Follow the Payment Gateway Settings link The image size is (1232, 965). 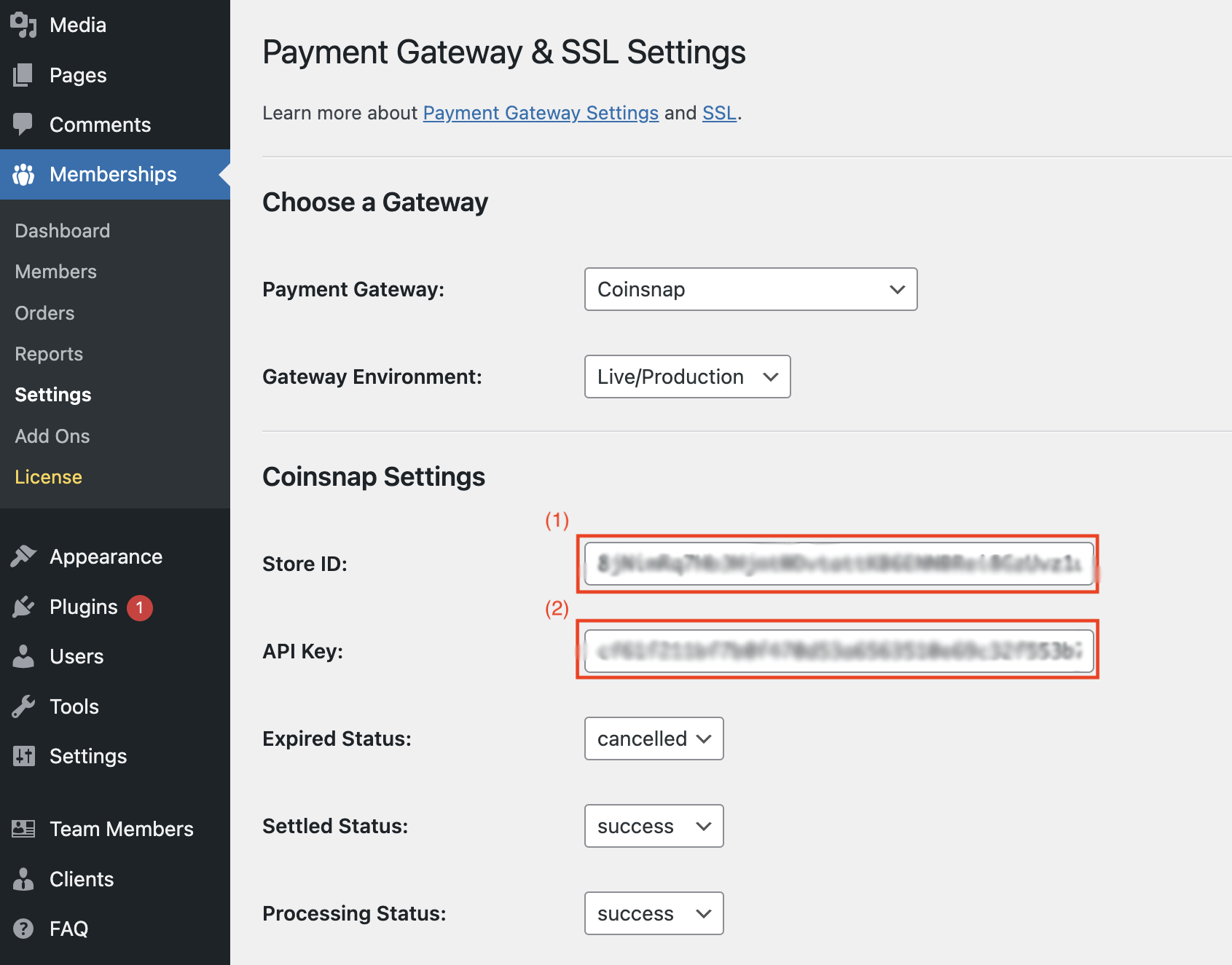[x=540, y=113]
